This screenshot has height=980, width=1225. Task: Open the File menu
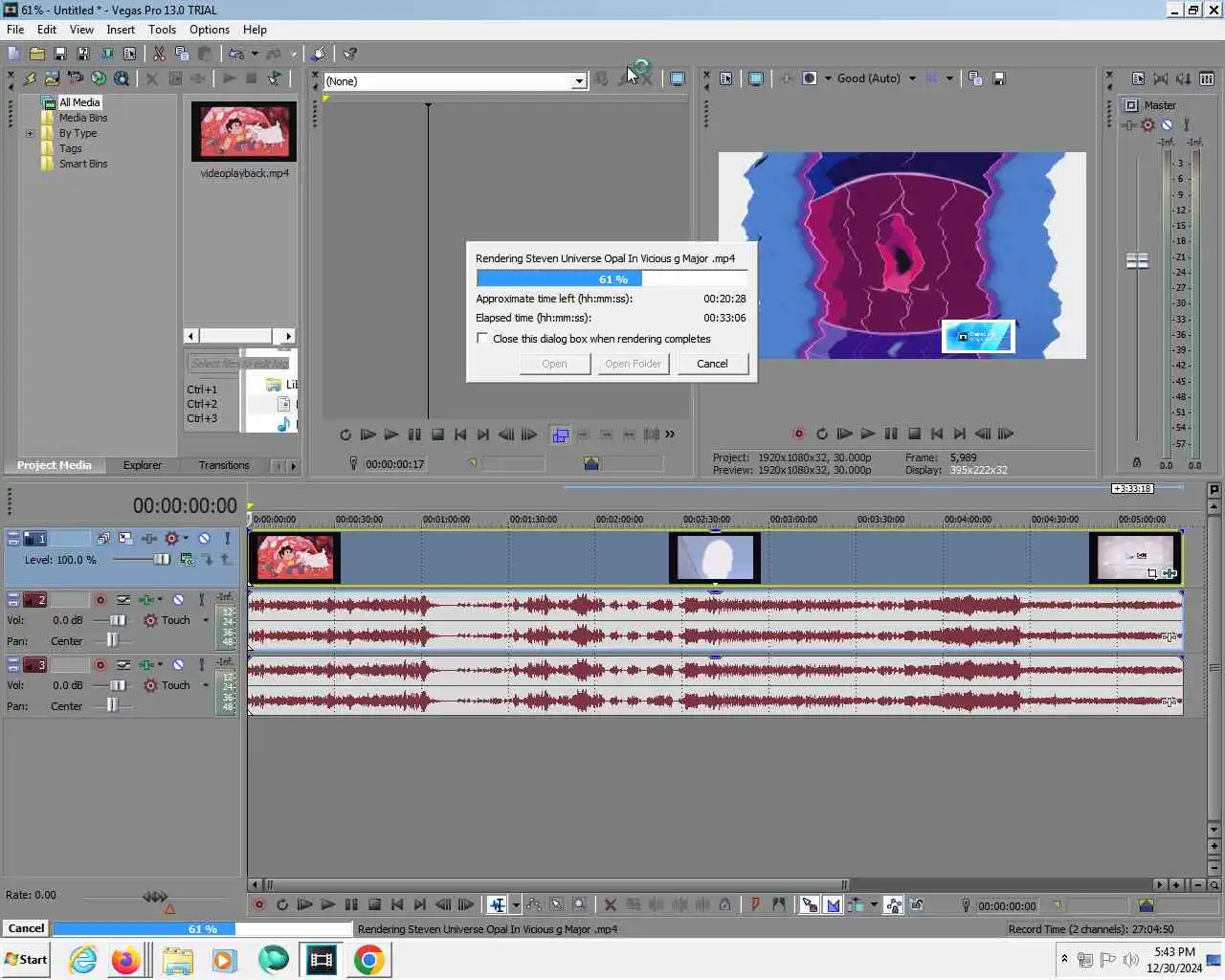15,30
